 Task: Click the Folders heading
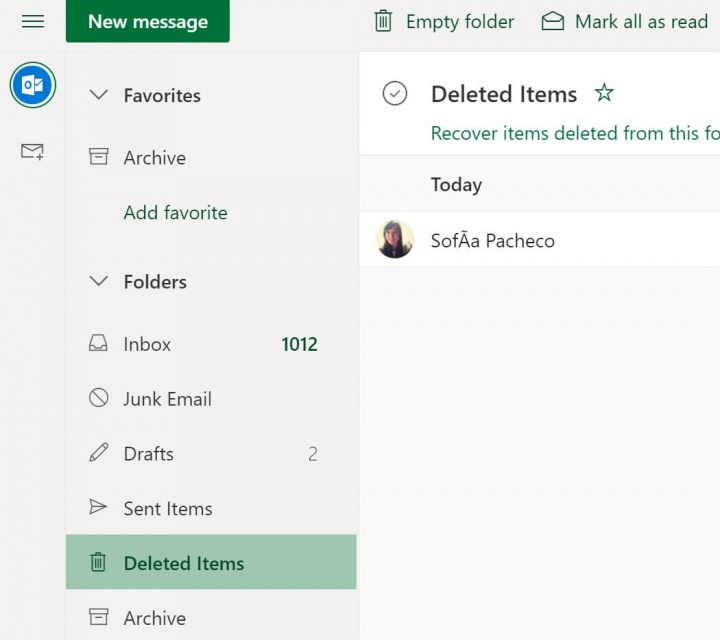[x=155, y=282]
